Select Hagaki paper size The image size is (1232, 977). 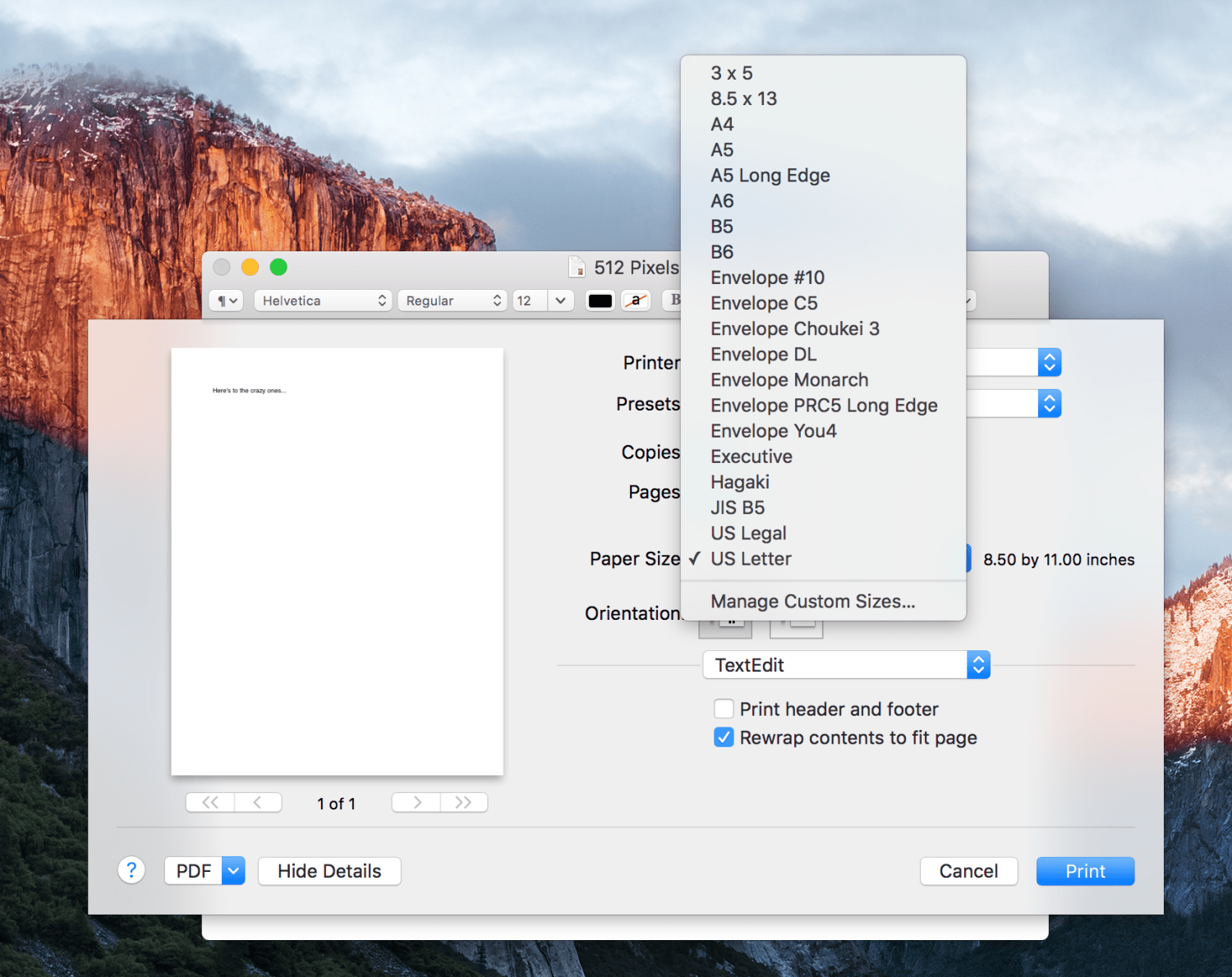[x=823, y=482]
